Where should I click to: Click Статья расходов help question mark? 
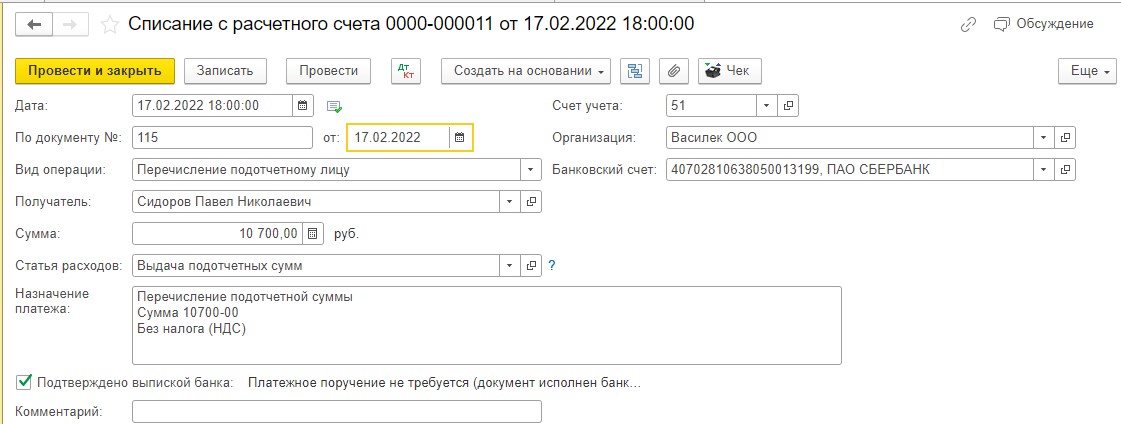tap(552, 266)
